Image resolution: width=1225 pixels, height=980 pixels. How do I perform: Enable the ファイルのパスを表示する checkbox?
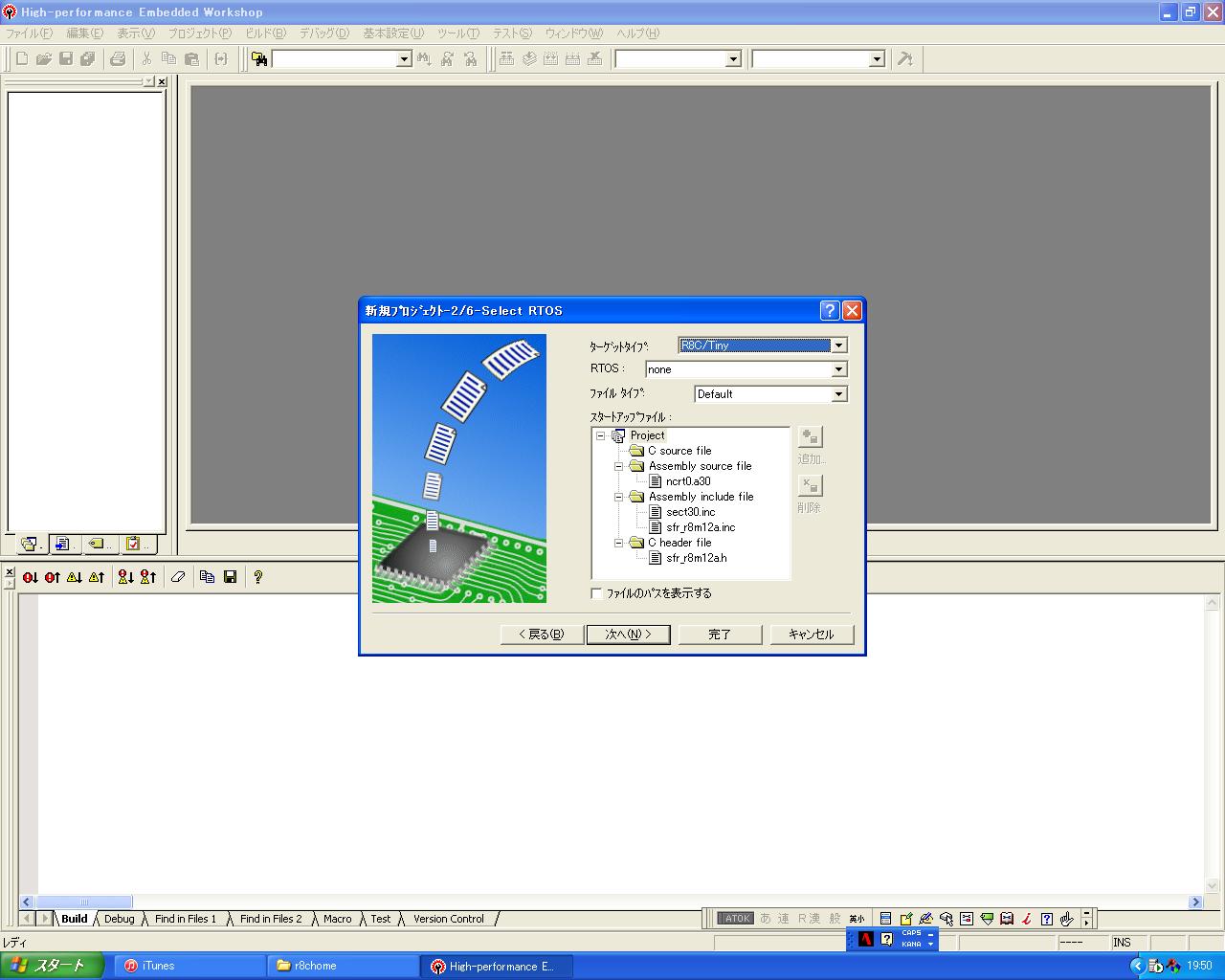596,593
